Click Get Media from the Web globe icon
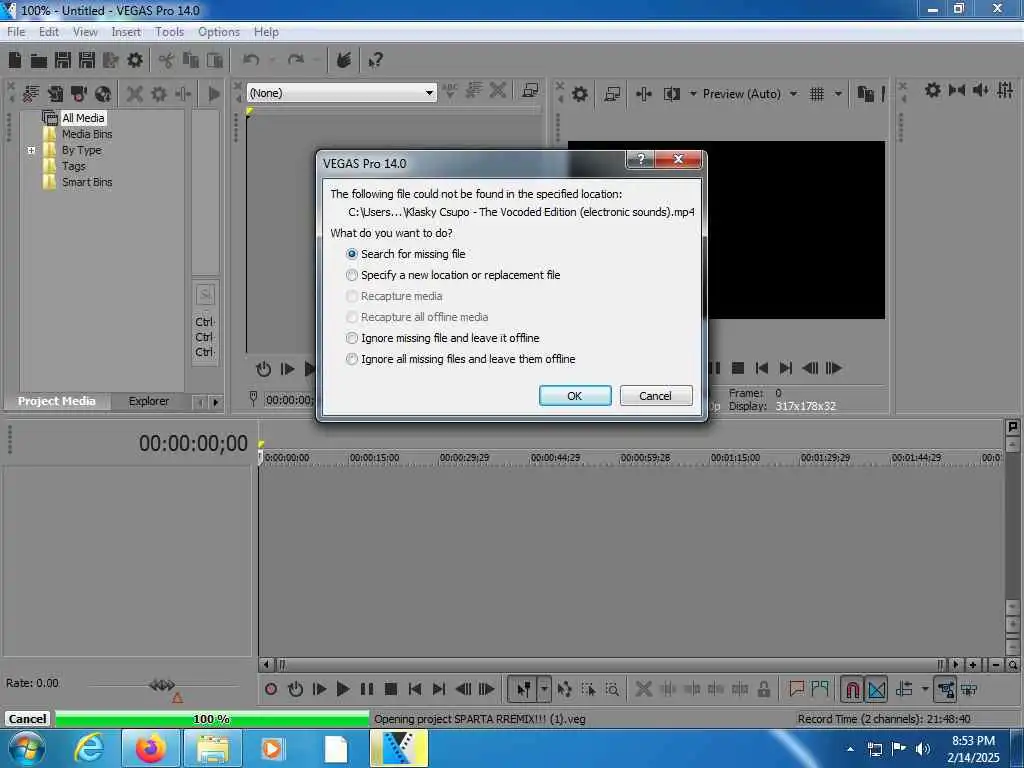The height and width of the screenshot is (768, 1024). (x=103, y=94)
